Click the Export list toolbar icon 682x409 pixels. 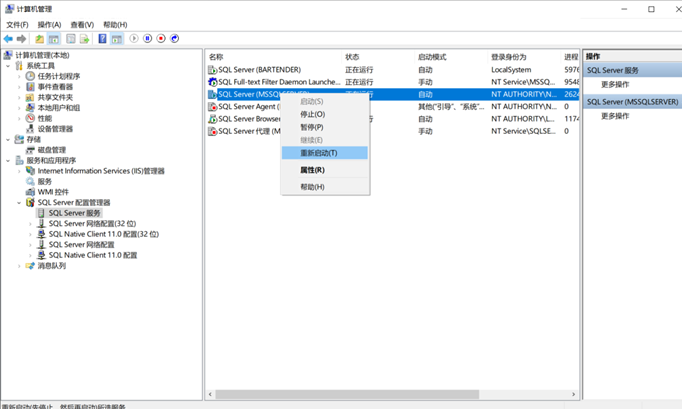pos(84,39)
